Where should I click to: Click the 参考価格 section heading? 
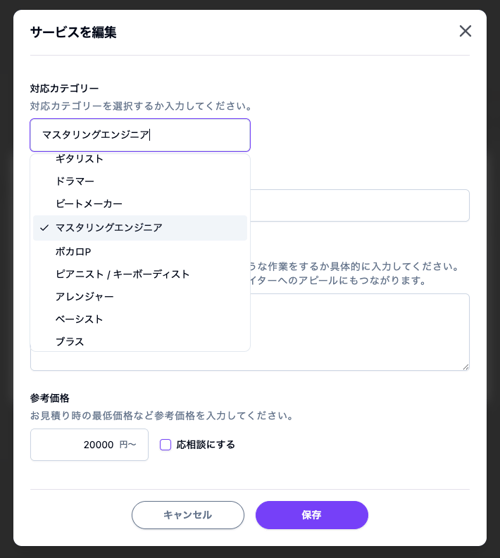(x=50, y=398)
